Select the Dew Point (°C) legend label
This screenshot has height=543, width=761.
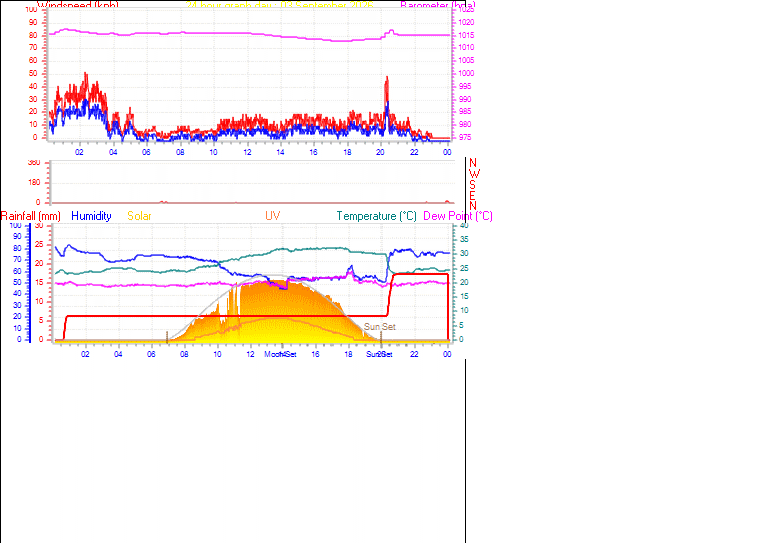coord(458,216)
